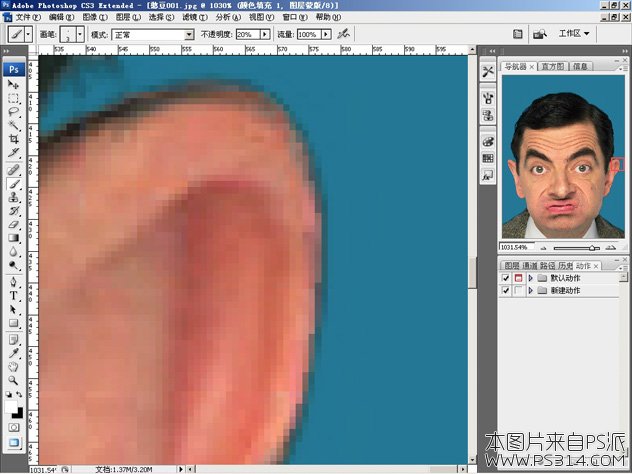
Task: Select the Zoom magnifier tool
Action: coord(14,380)
